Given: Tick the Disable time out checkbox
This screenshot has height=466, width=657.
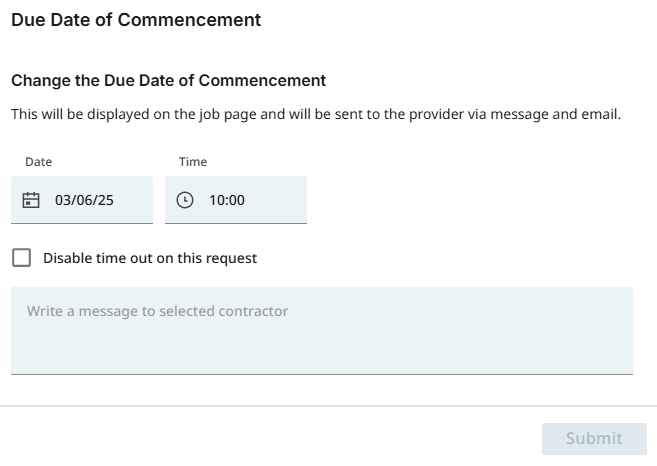Looking at the screenshot, I should click(x=21, y=258).
